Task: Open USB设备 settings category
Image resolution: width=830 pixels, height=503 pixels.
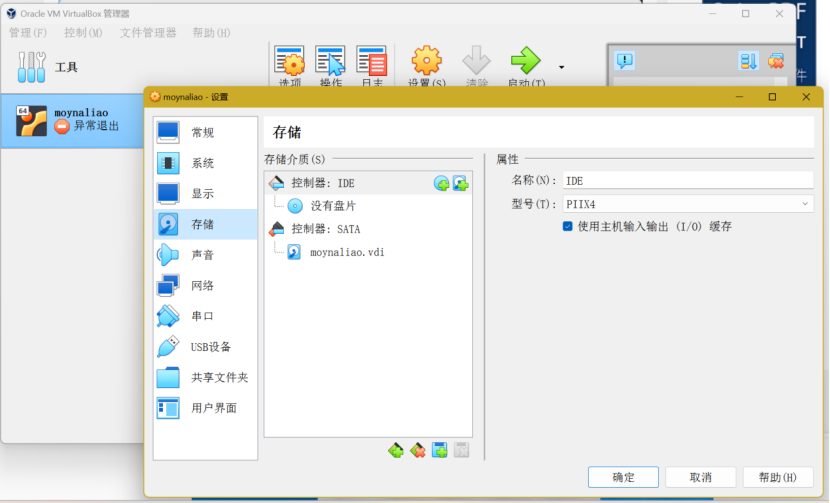Action: coord(205,347)
